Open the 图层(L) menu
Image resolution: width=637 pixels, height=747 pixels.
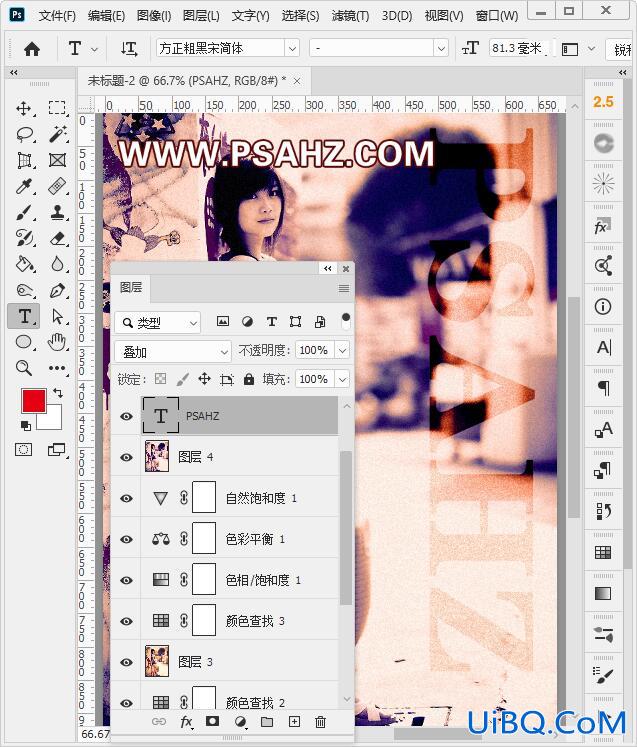[201, 16]
